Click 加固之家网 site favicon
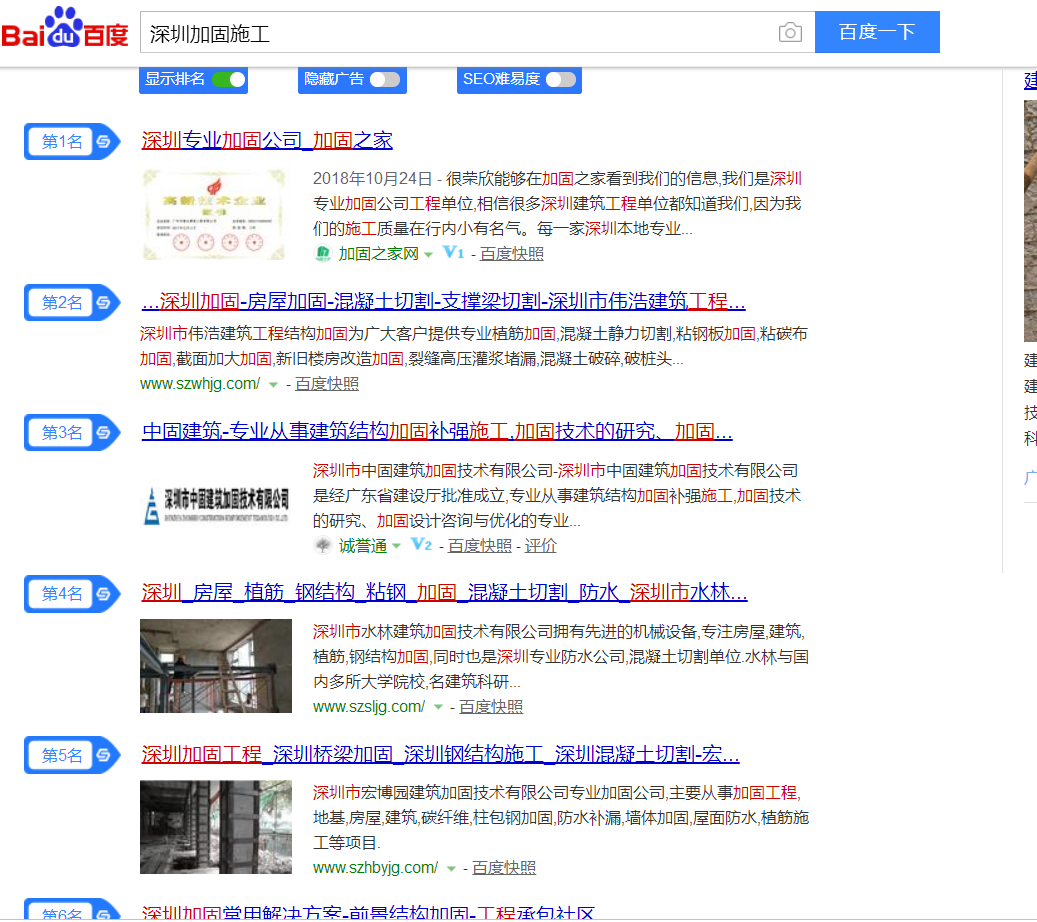The image size is (1037, 922). pos(323,253)
